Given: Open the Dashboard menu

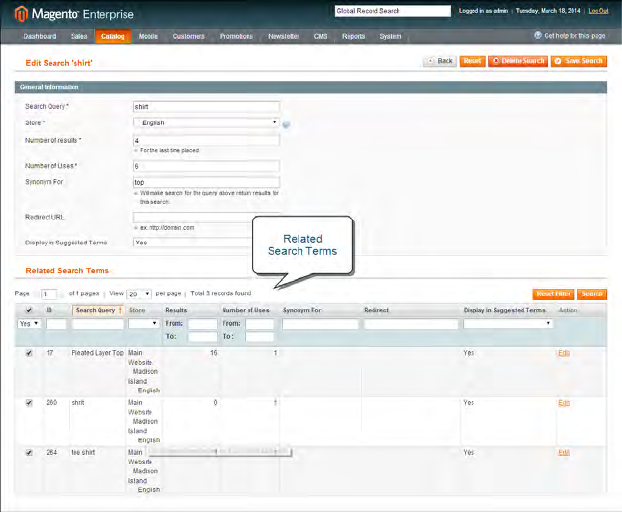Looking at the screenshot, I should pos(40,36).
